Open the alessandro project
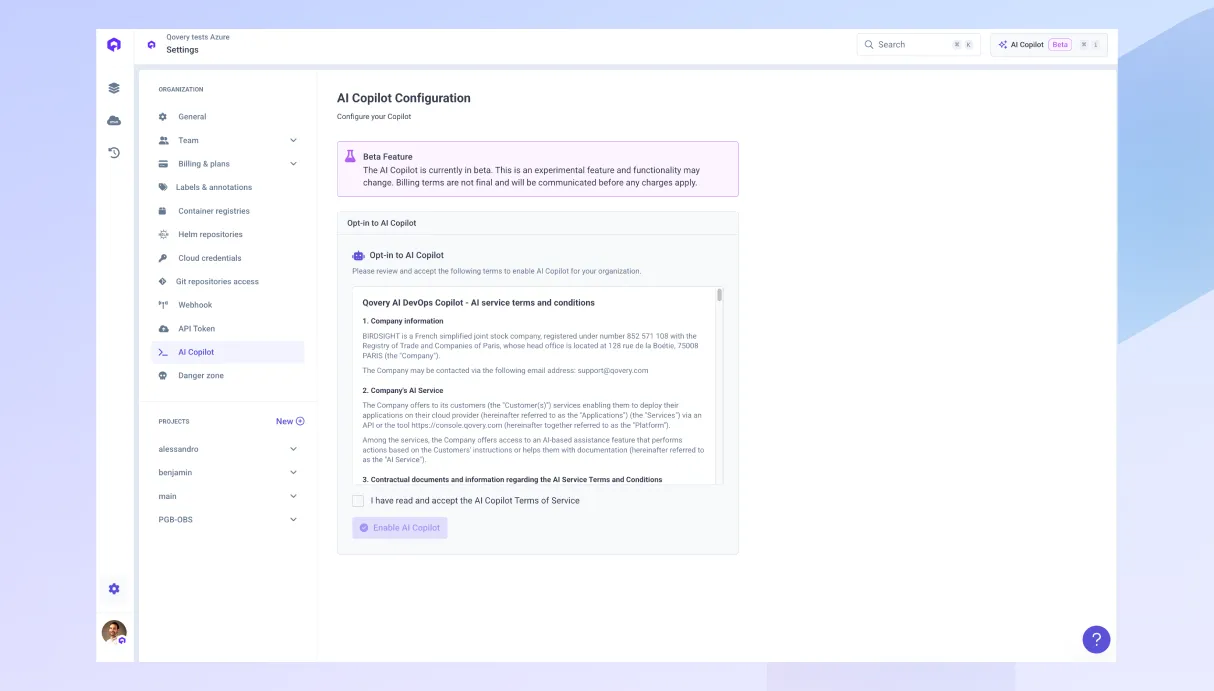 tap(178, 449)
